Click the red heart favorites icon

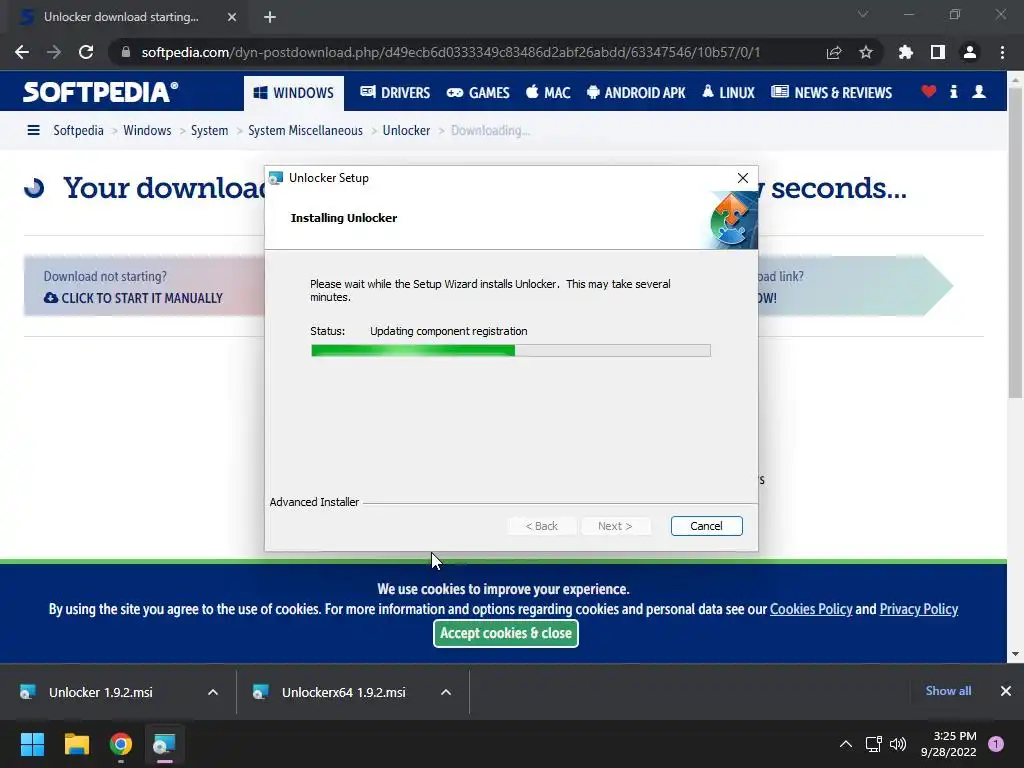pos(929,91)
